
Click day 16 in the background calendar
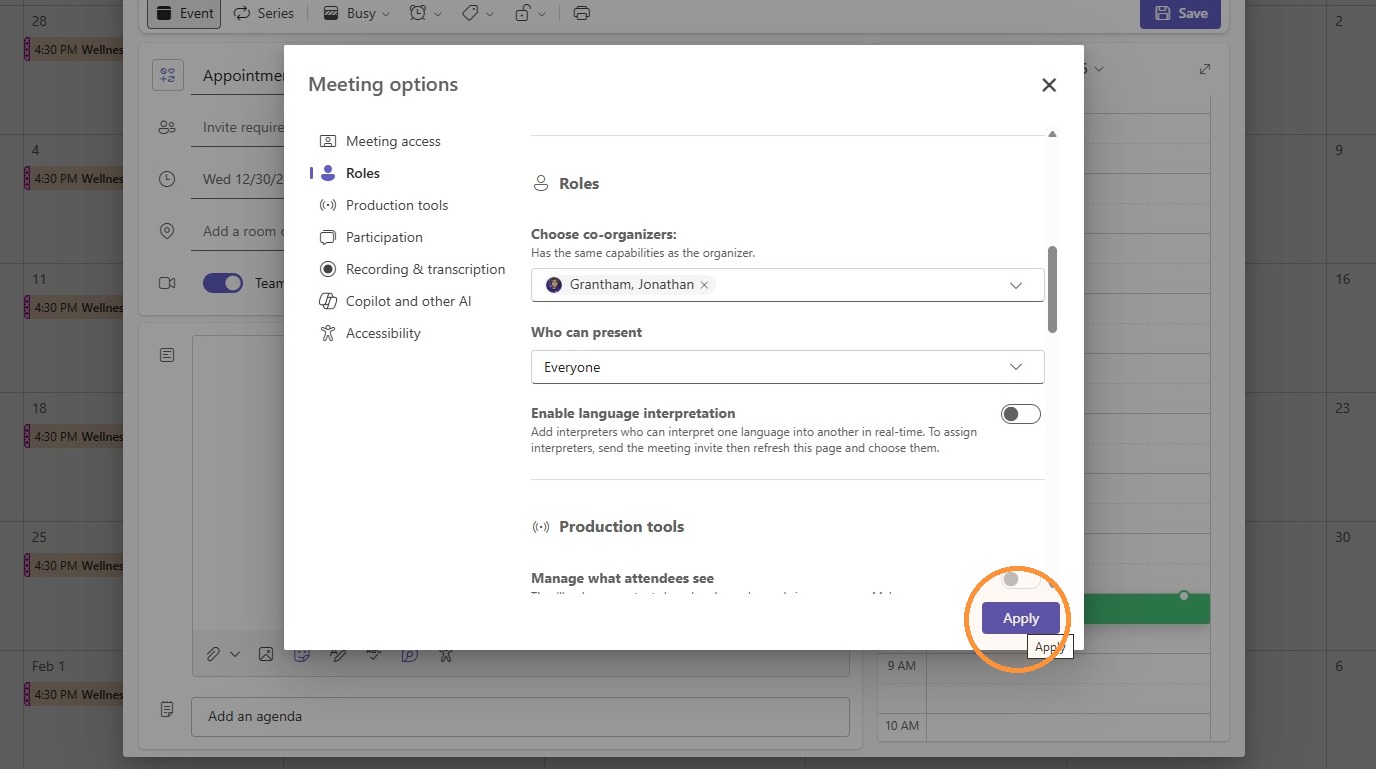[1343, 279]
